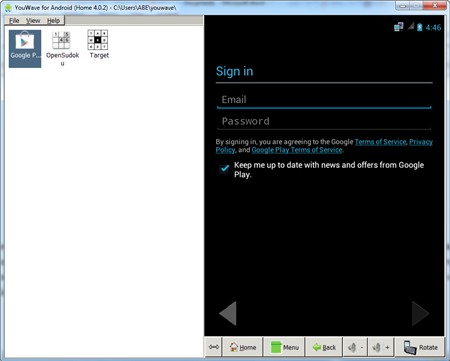Click the Home button in emulator bar

(243, 347)
